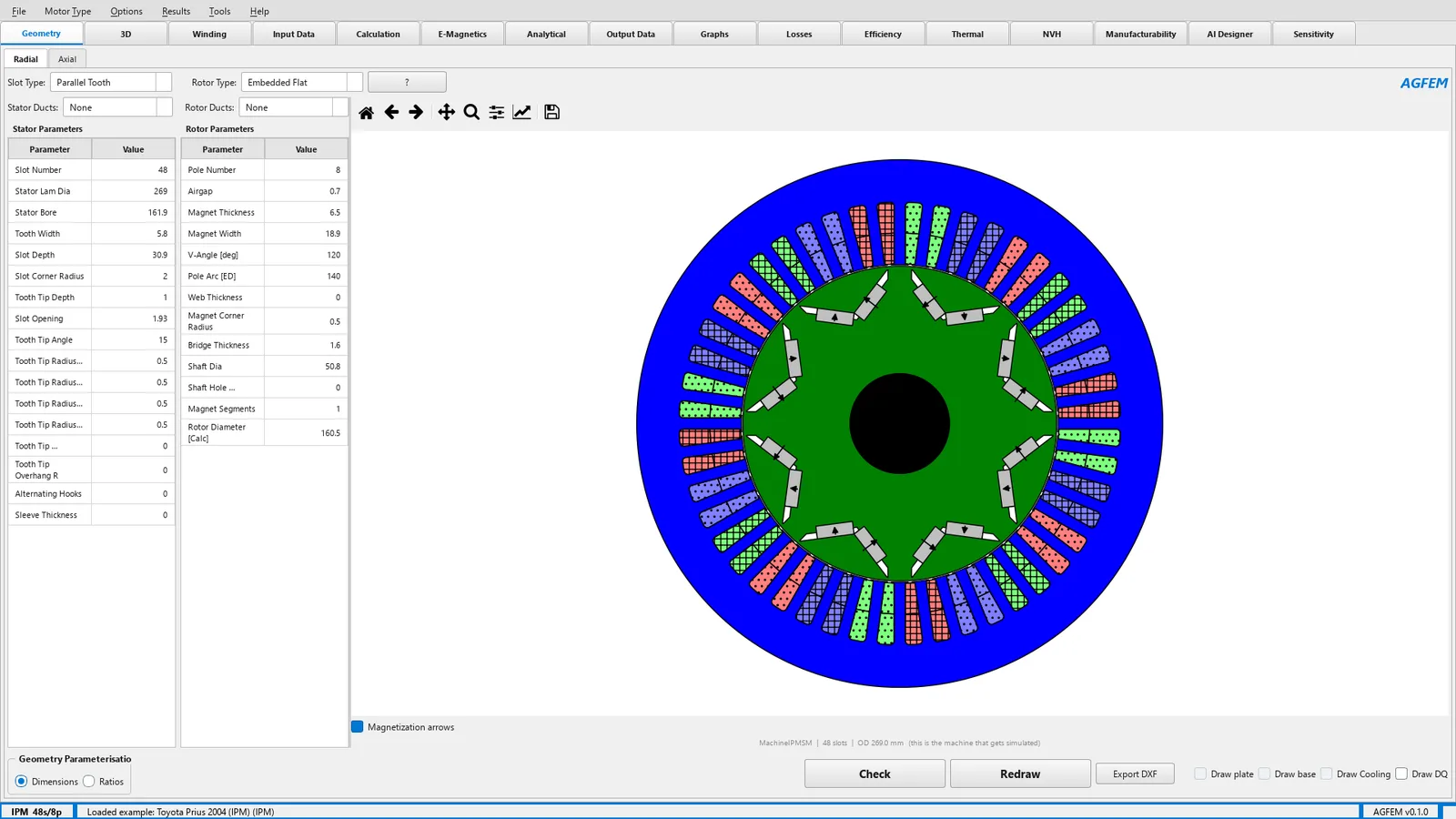Select the Pan move-arrows tool
The height and width of the screenshot is (819, 1456).
(x=446, y=112)
